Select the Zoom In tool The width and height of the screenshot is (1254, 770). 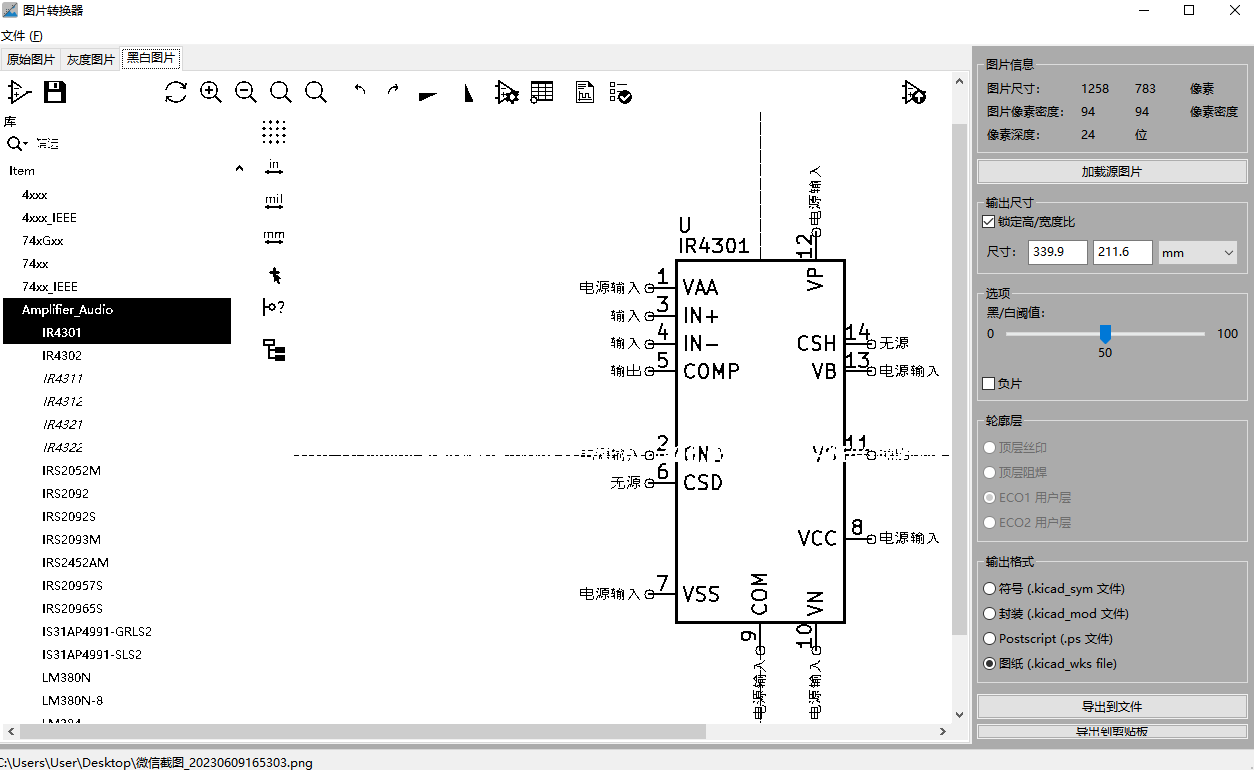coord(211,92)
